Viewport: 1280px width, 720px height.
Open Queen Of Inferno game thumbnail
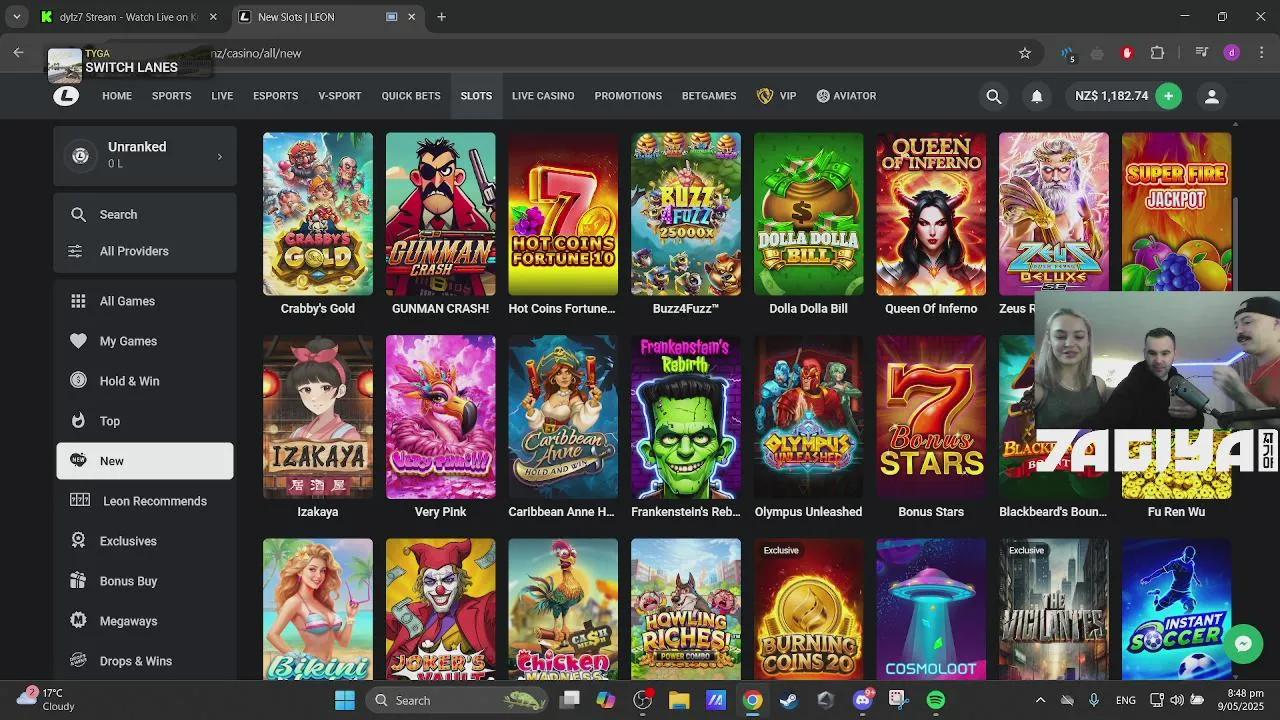931,214
